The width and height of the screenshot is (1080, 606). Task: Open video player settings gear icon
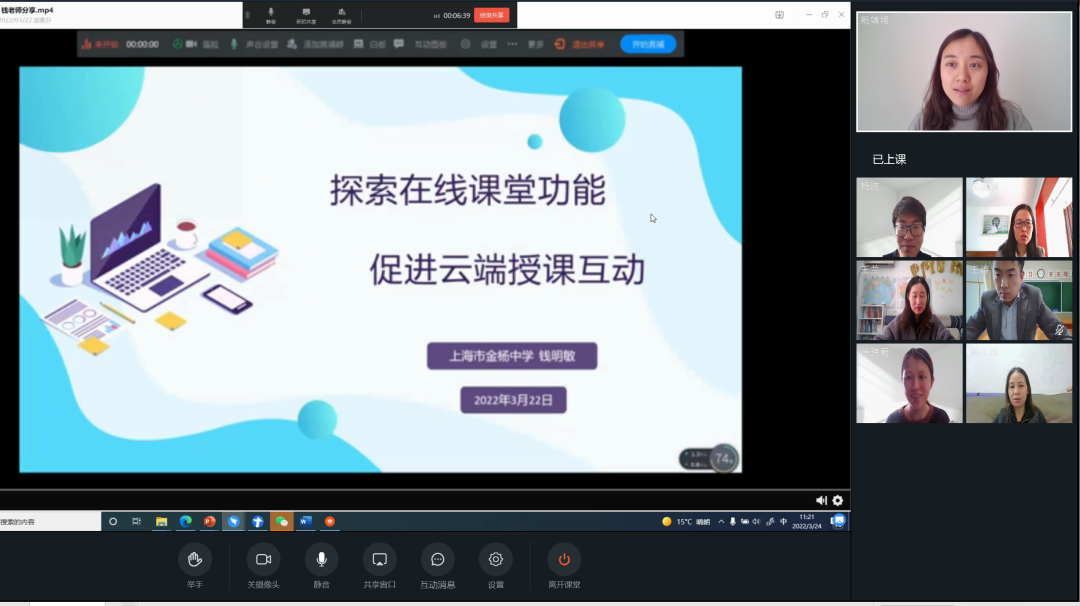pyautogui.click(x=838, y=500)
